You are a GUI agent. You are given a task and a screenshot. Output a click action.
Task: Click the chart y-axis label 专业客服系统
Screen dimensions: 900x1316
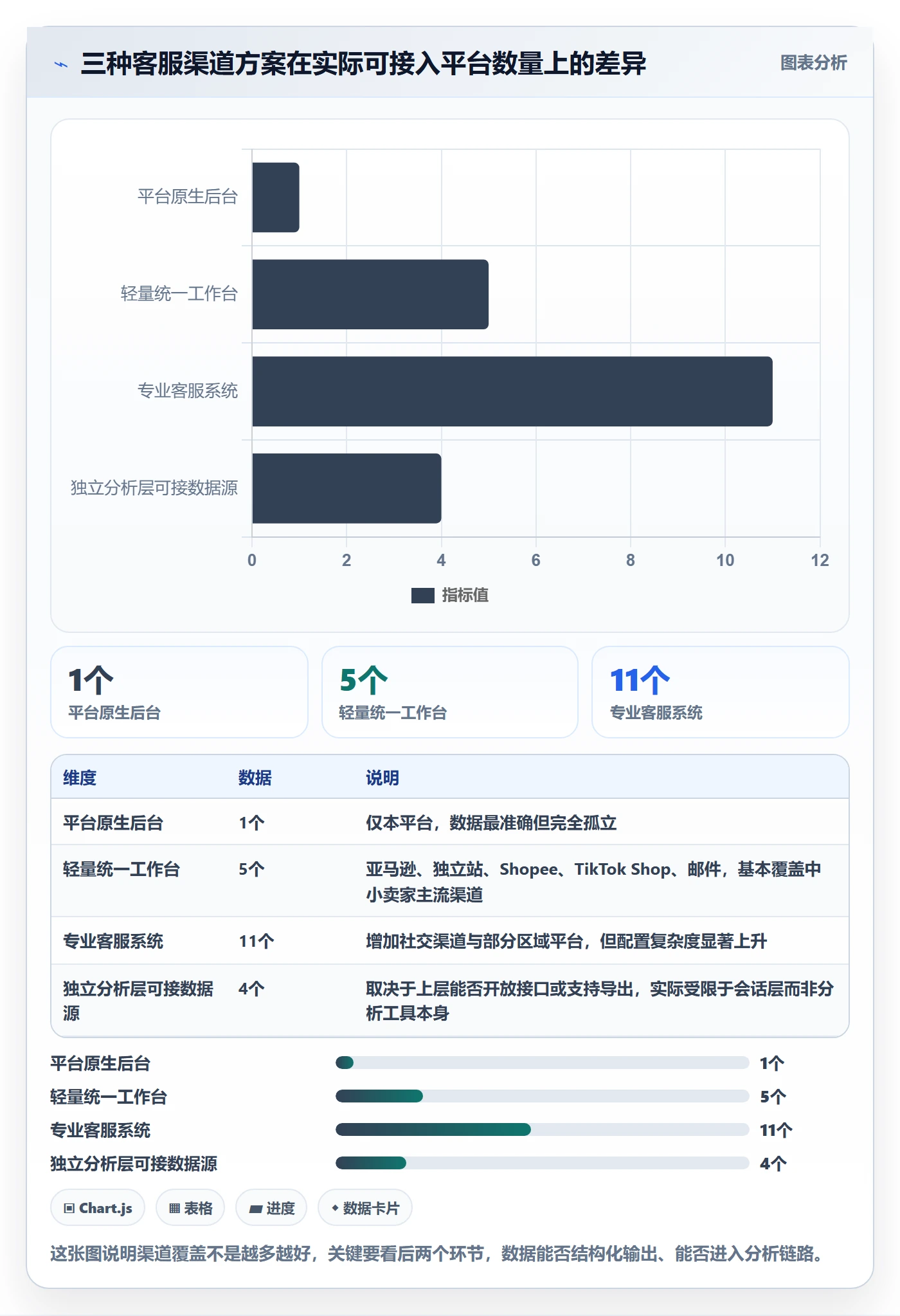(x=188, y=391)
